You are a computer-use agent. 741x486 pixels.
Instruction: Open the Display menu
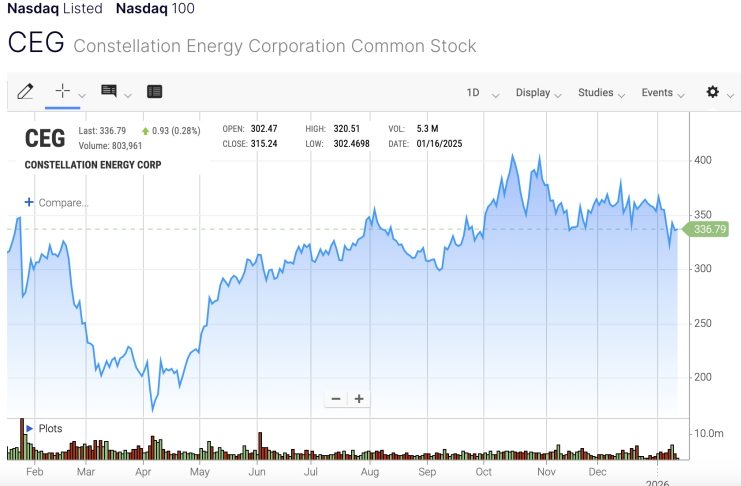(538, 93)
